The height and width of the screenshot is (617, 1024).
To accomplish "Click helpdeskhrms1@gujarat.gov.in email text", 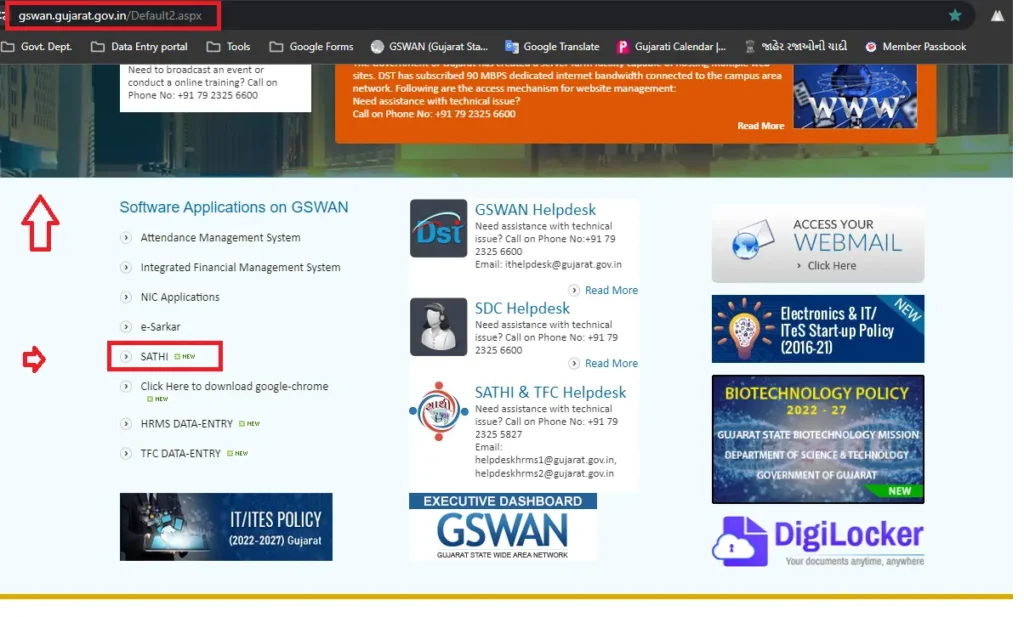I will coord(545,460).
